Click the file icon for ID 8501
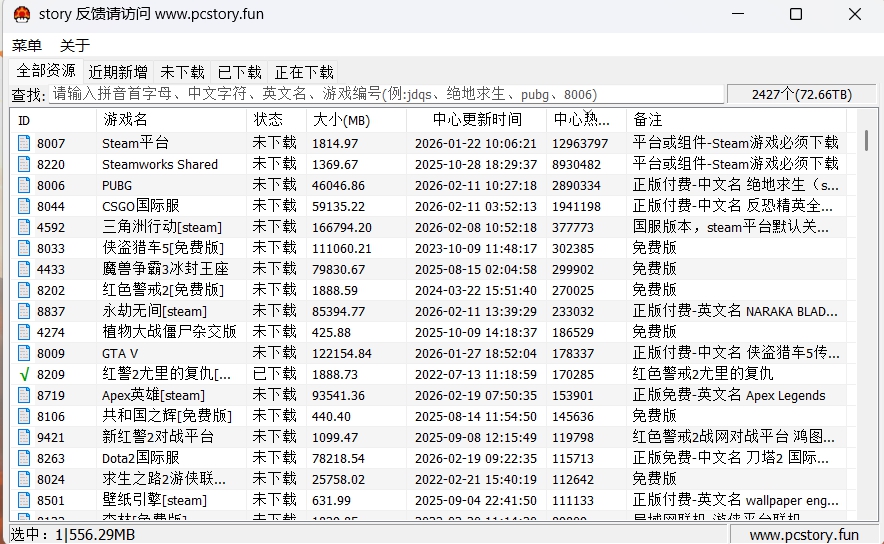 tap(24, 500)
